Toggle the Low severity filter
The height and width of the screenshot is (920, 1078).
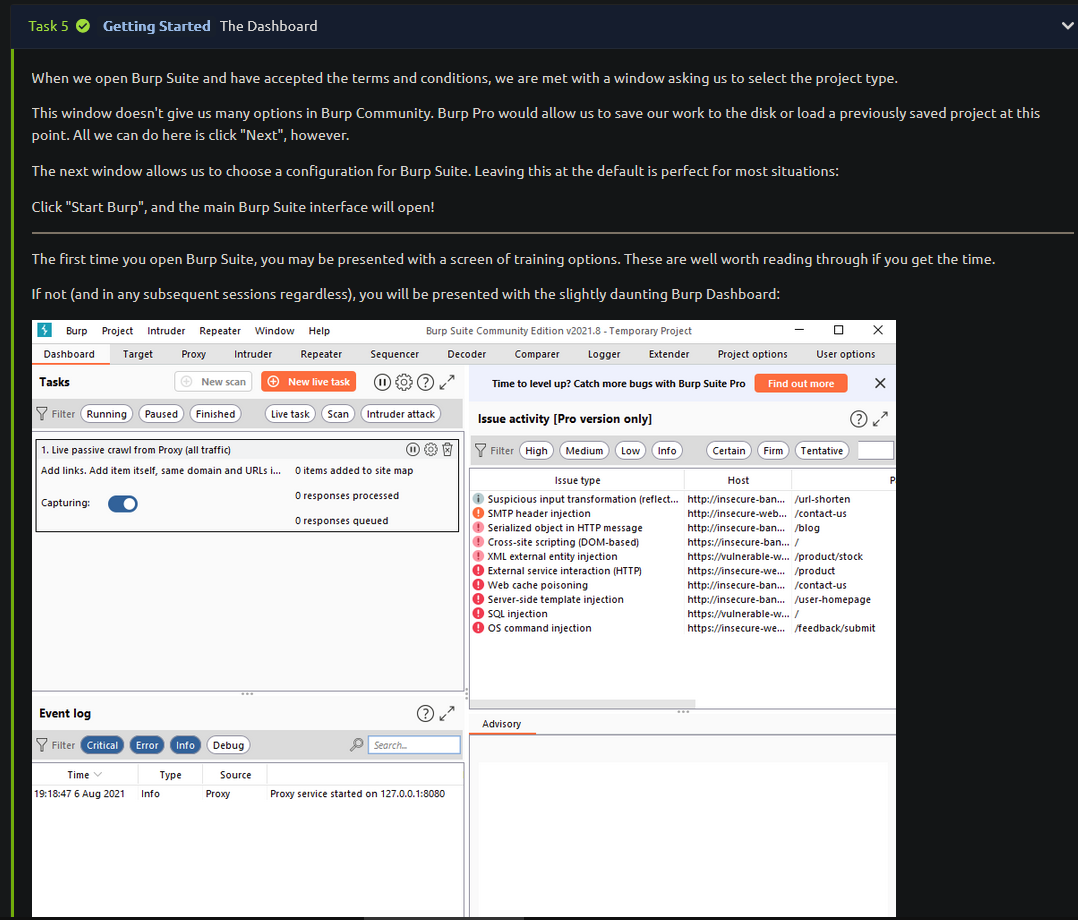(630, 450)
